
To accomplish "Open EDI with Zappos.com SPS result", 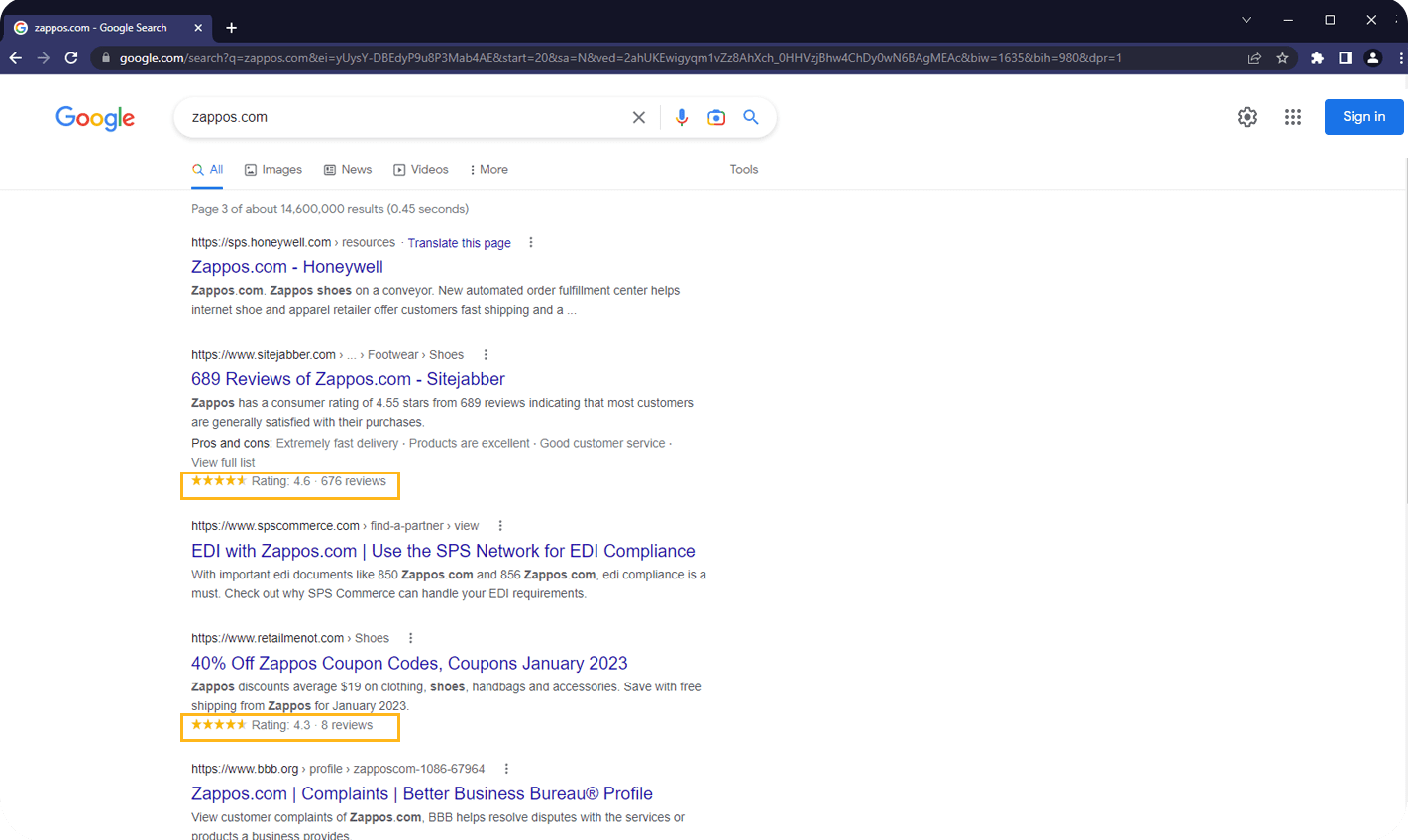I will (x=443, y=551).
